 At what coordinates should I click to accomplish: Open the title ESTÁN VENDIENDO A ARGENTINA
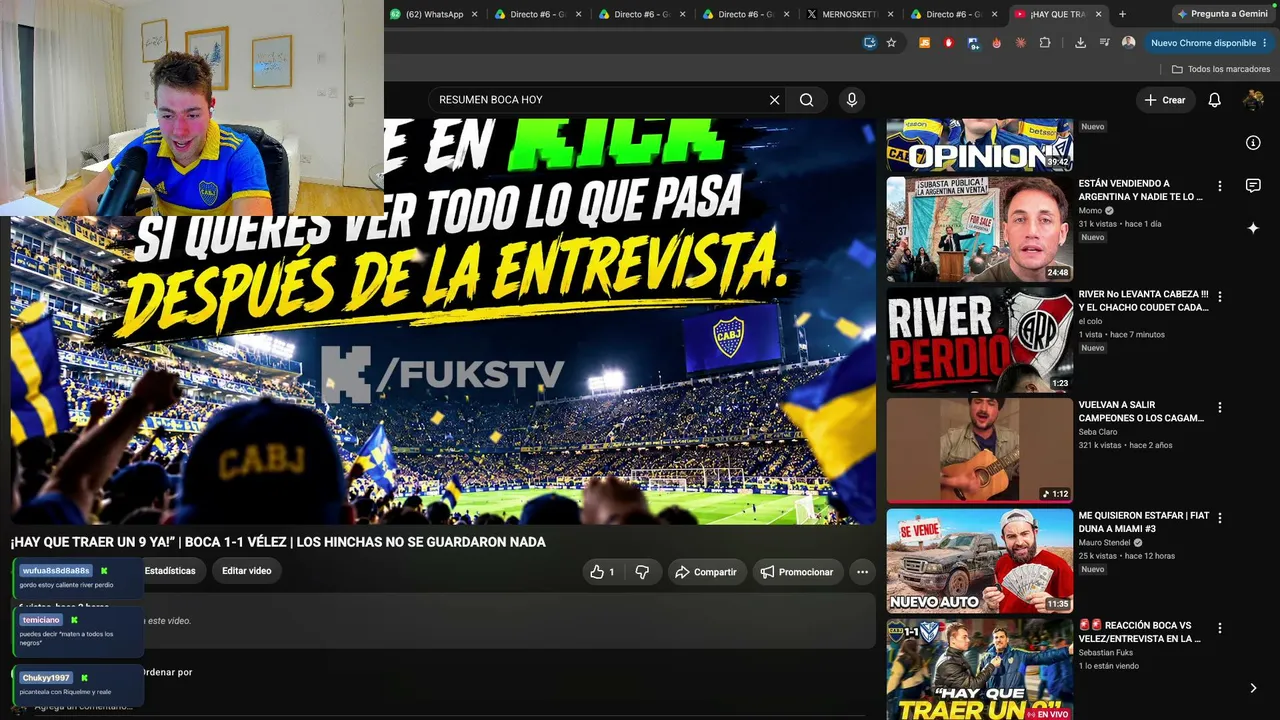[1143, 190]
